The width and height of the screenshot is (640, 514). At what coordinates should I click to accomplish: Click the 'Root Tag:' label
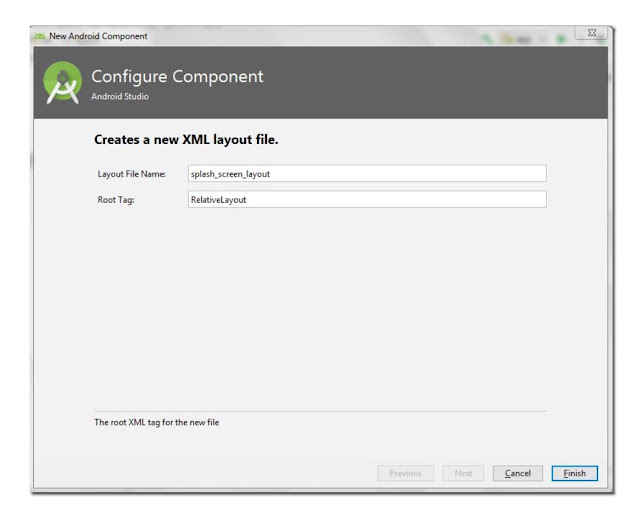click(x=116, y=200)
